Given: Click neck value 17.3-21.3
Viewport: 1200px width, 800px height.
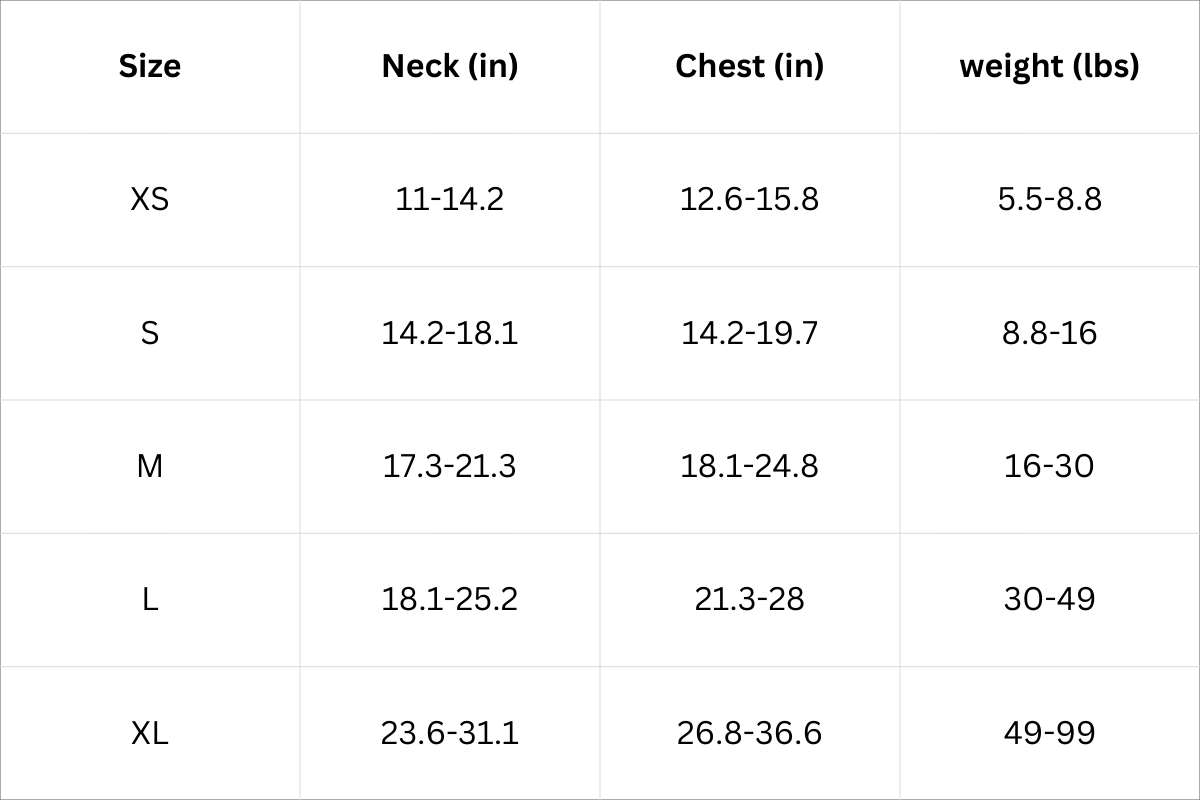Looking at the screenshot, I should (x=450, y=466).
